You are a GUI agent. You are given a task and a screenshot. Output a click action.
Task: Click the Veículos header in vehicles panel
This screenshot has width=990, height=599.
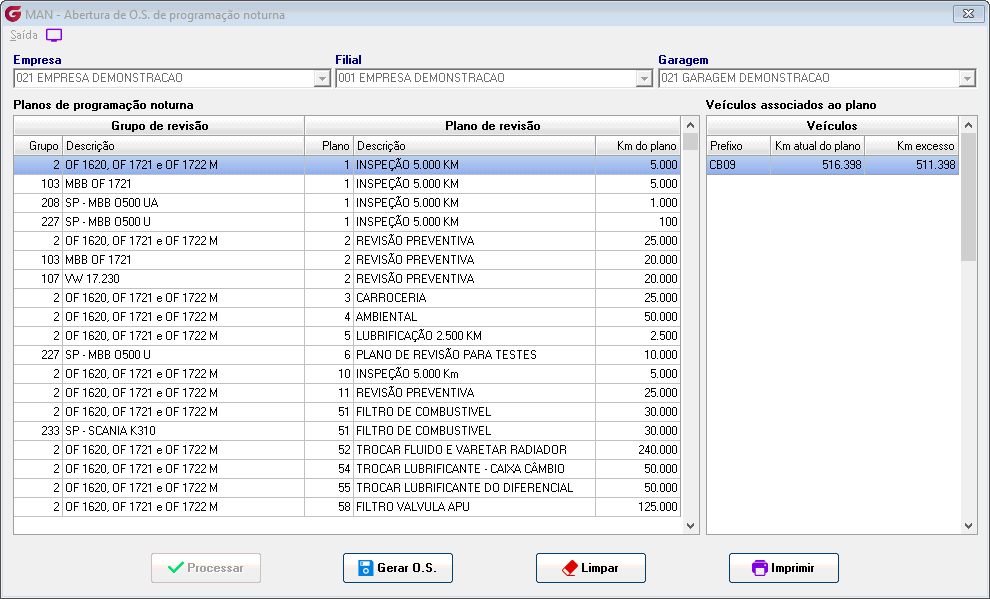832,126
